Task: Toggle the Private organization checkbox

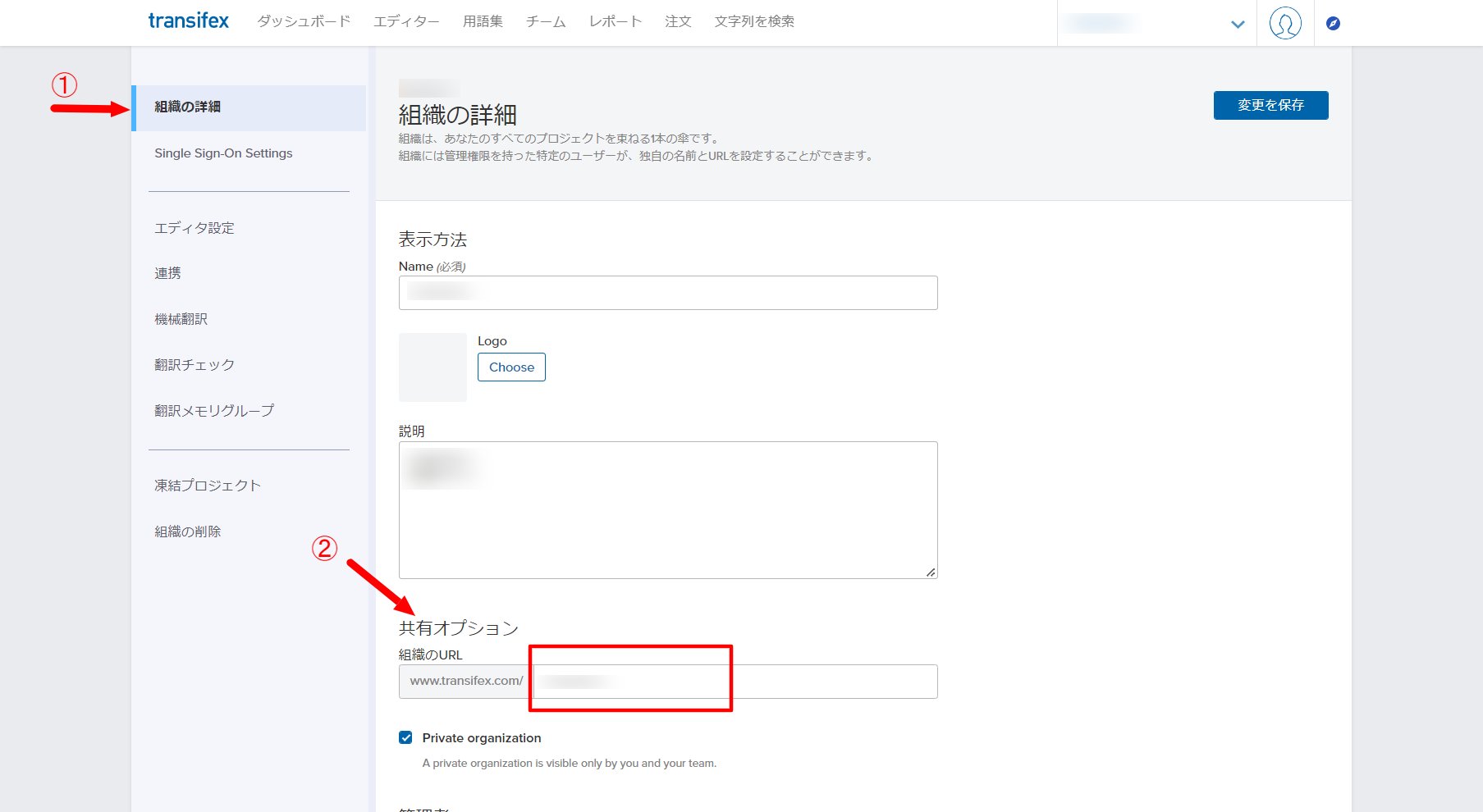Action: (x=405, y=737)
